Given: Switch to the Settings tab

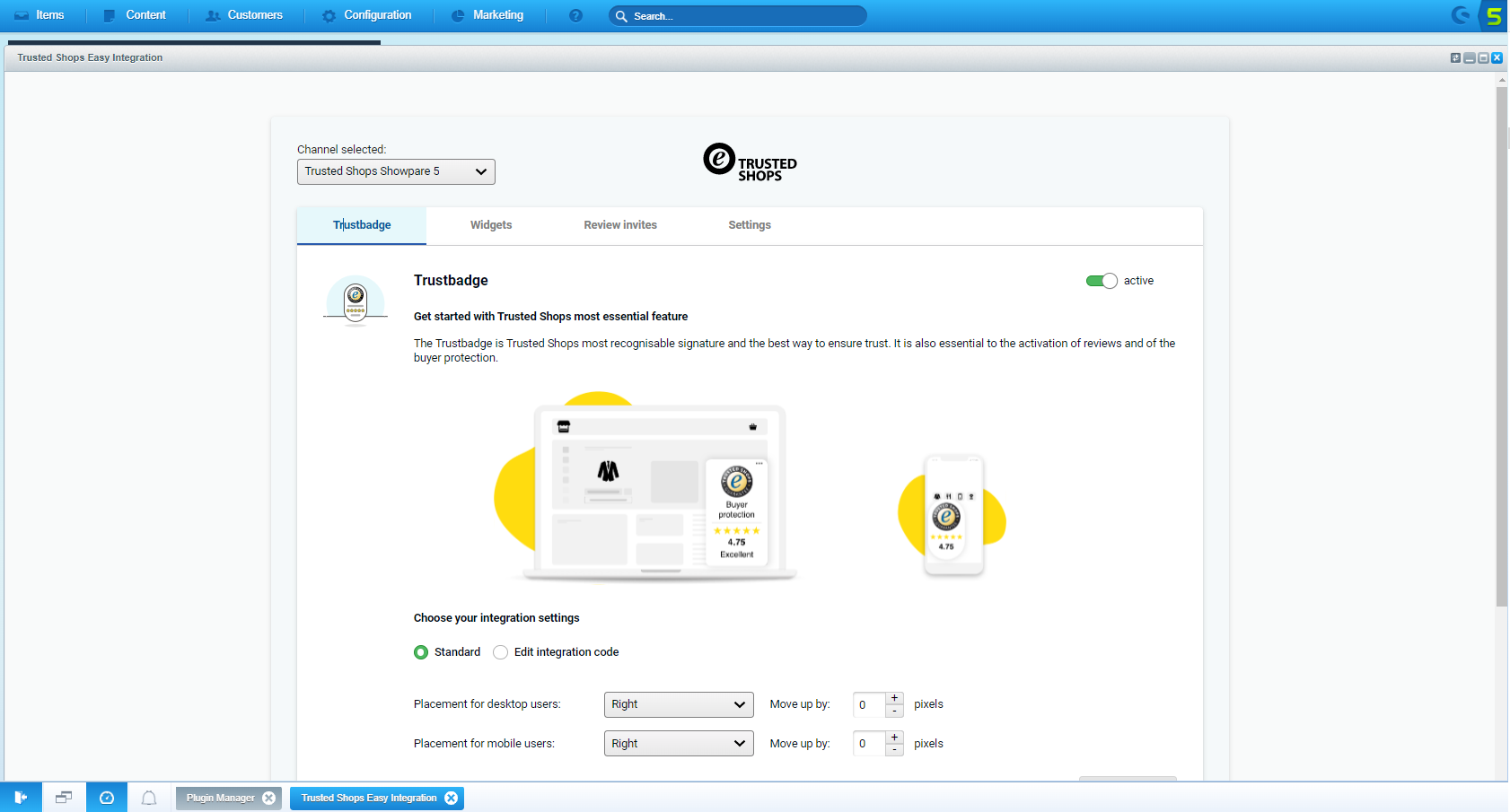Looking at the screenshot, I should (x=750, y=225).
